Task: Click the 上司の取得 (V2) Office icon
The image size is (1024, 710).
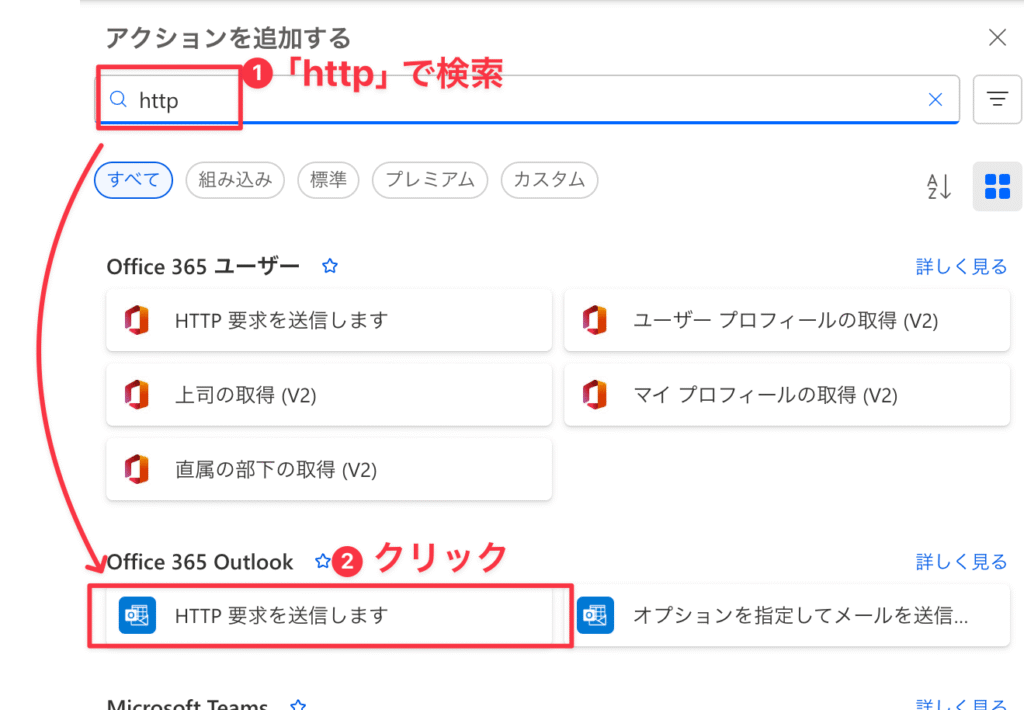Action: coord(137,395)
